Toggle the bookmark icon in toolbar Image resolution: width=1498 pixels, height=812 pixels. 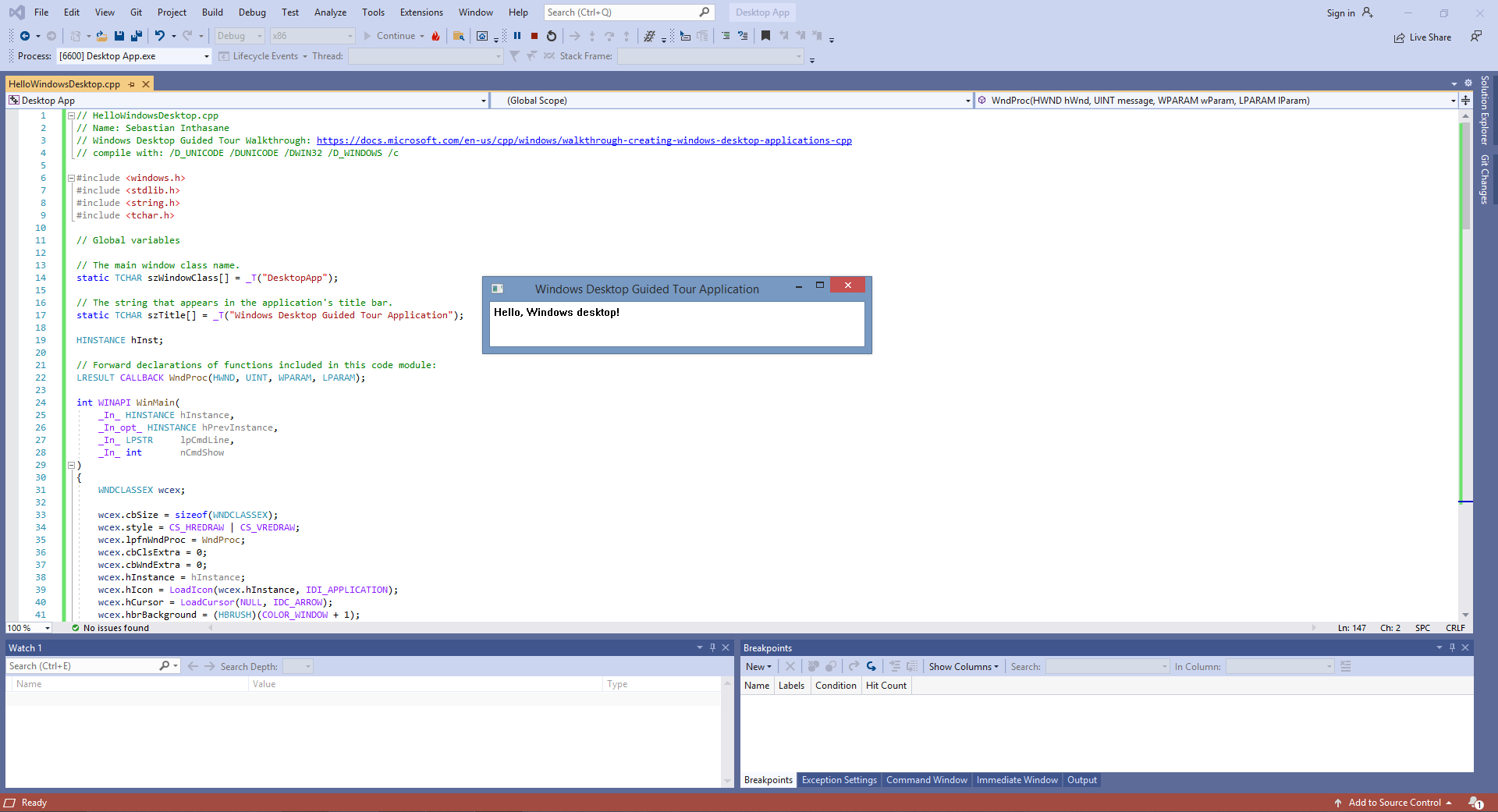[765, 36]
